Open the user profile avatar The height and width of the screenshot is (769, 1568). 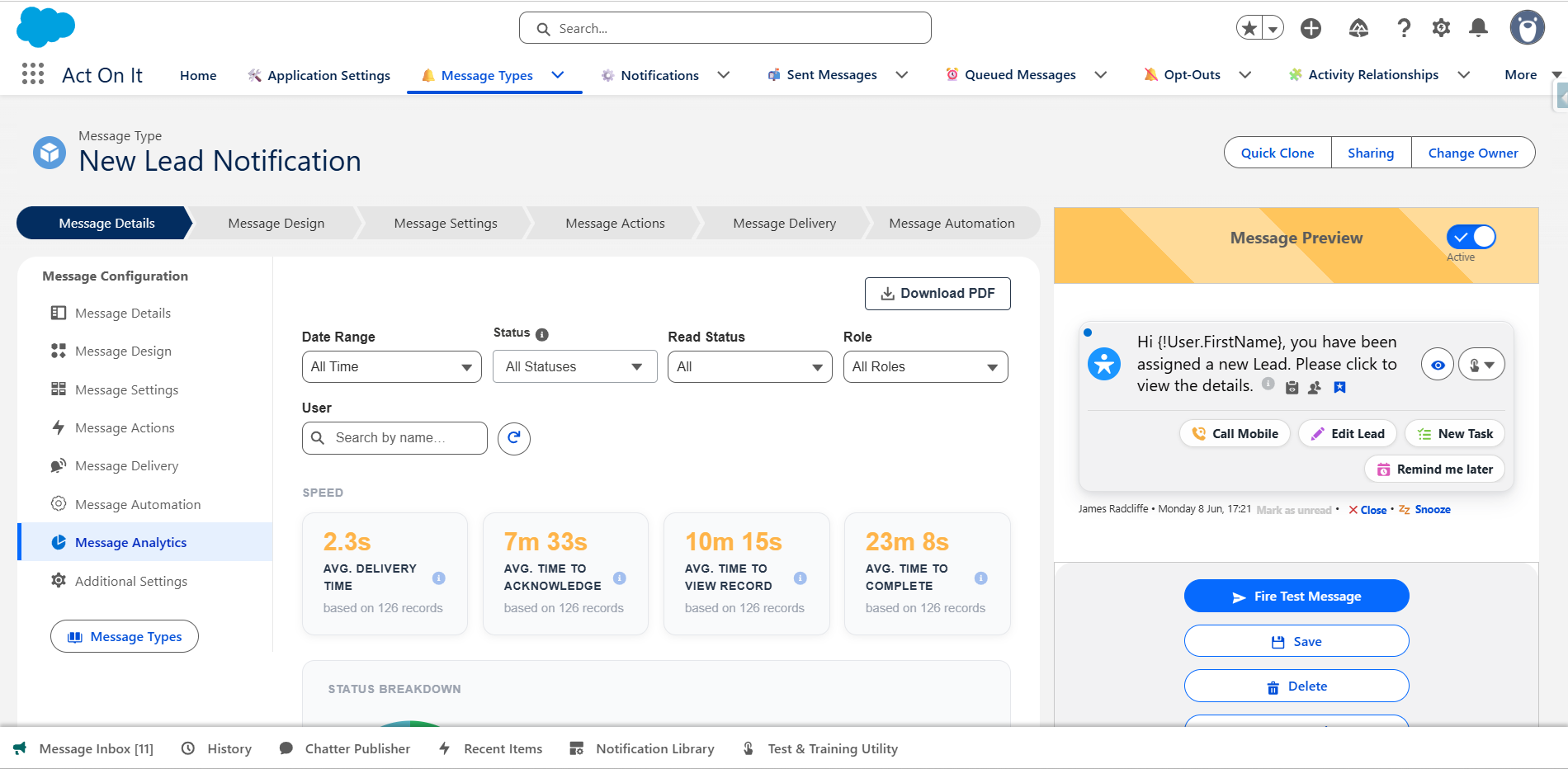point(1528,27)
